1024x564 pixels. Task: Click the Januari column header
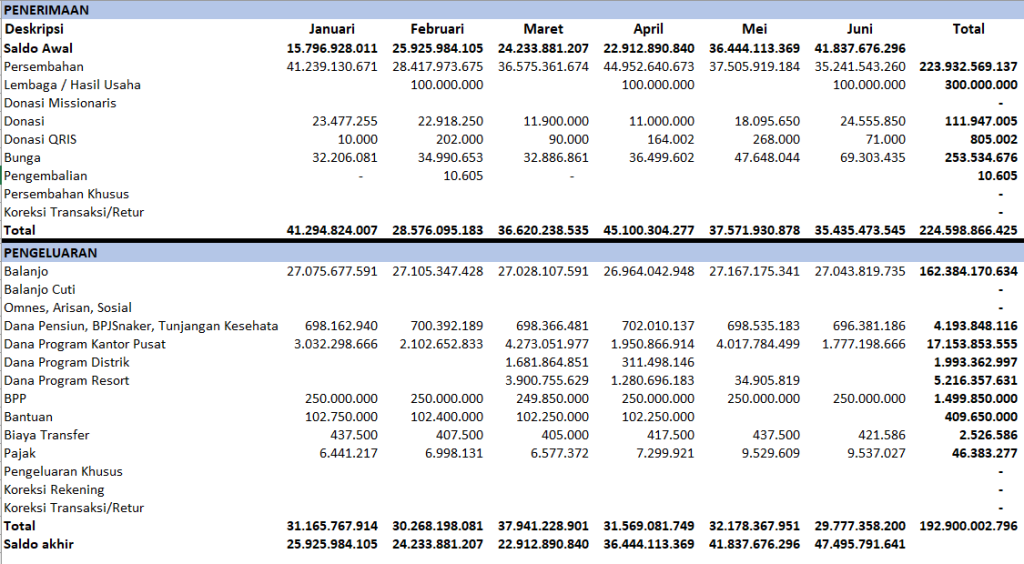click(x=332, y=29)
